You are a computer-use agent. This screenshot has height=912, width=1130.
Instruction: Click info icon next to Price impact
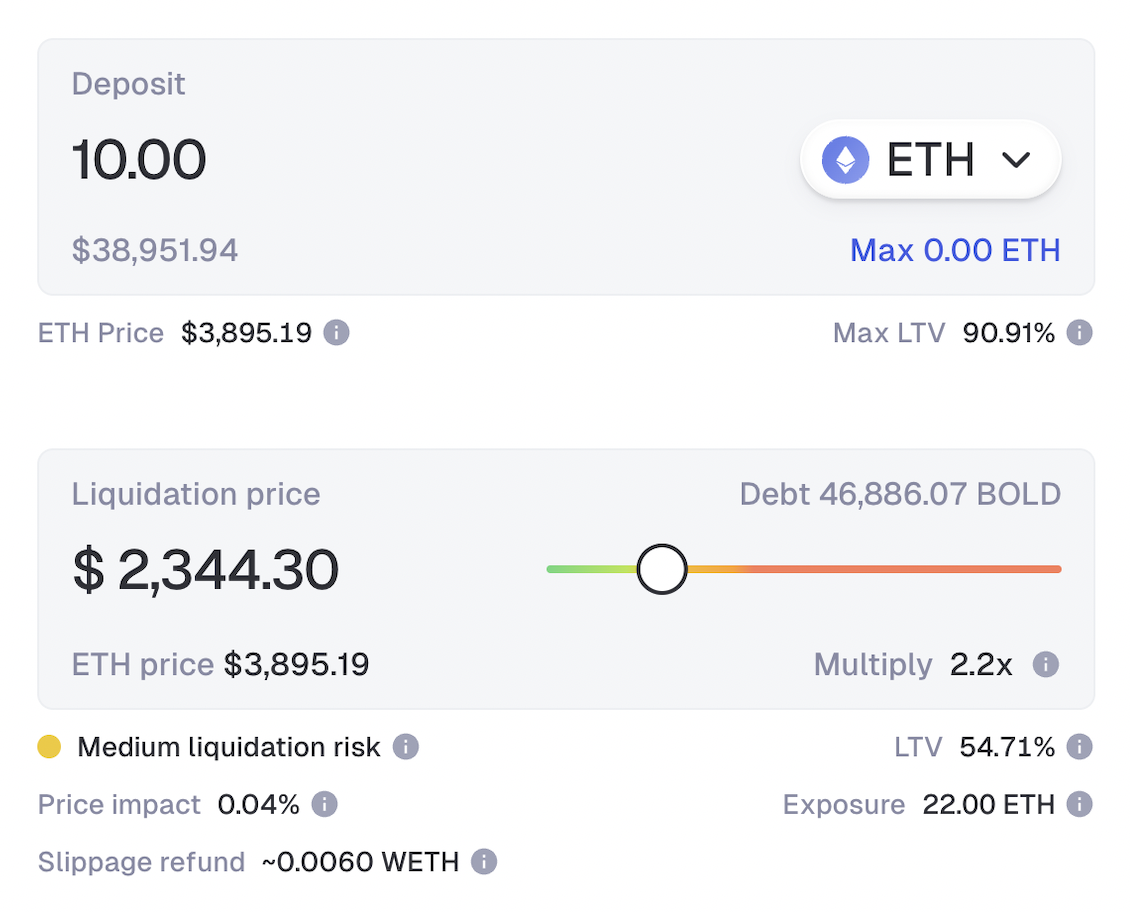click(x=324, y=804)
